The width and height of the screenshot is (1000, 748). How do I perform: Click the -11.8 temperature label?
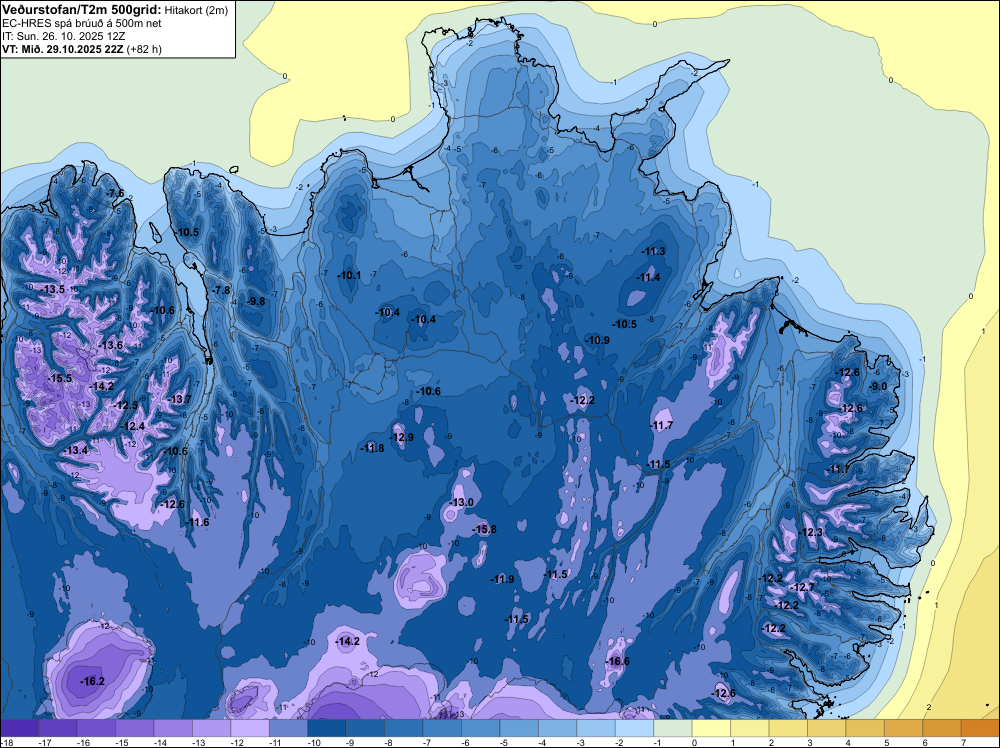pos(372,448)
